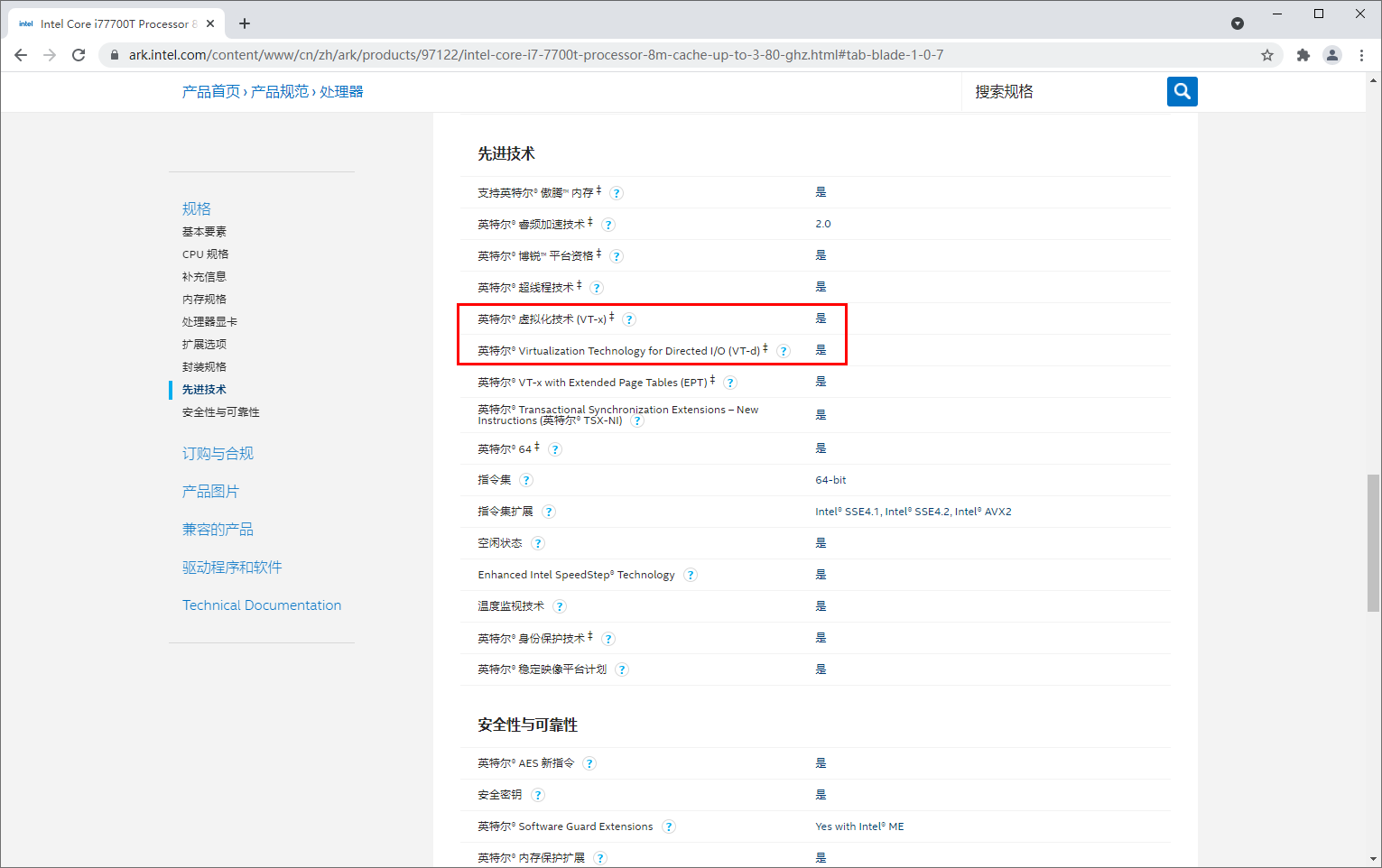Image resolution: width=1382 pixels, height=868 pixels.
Task: Jump to 封装规格 section in sidebar
Action: 204,367
